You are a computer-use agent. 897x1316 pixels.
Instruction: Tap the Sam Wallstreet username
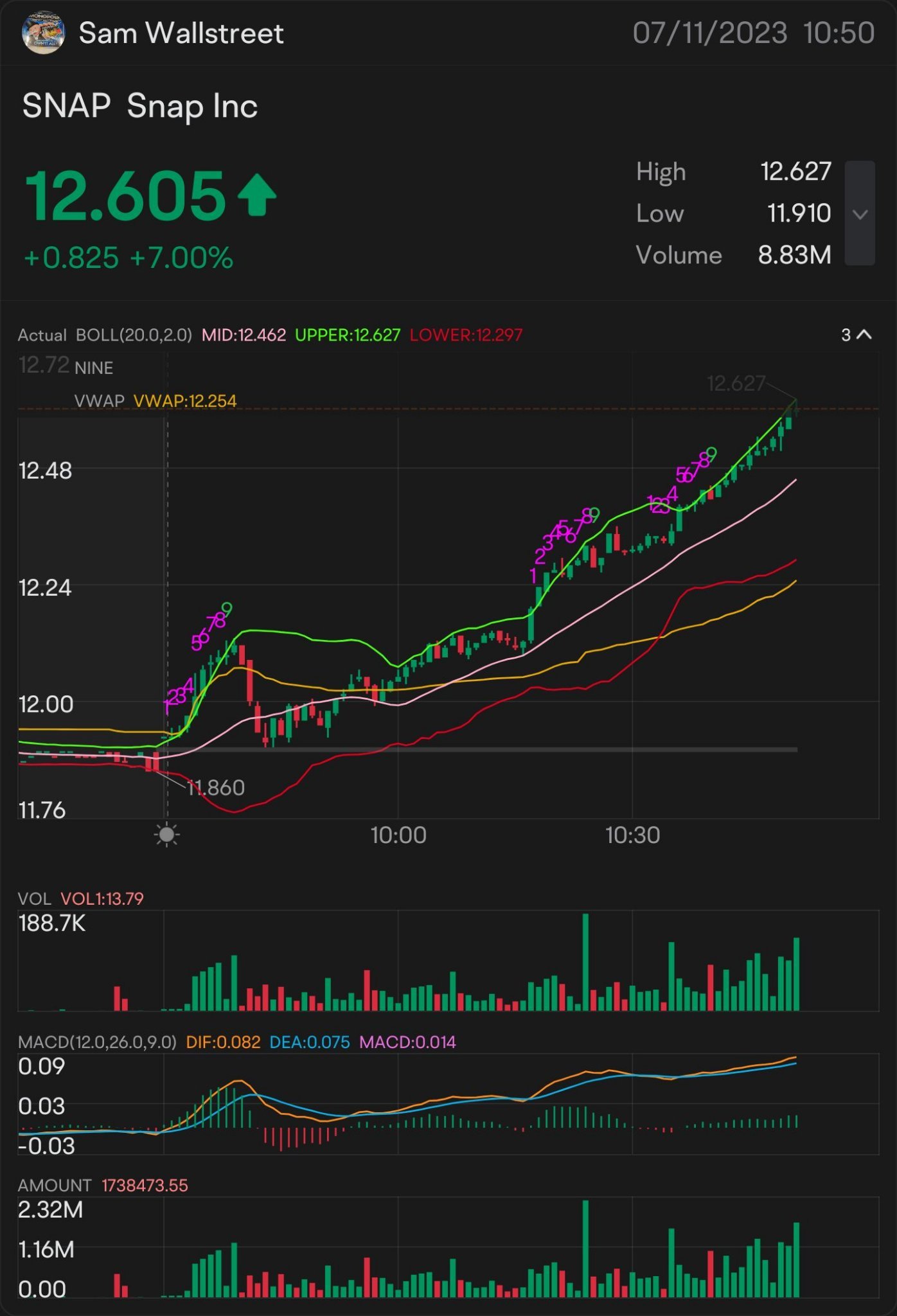click(x=181, y=33)
